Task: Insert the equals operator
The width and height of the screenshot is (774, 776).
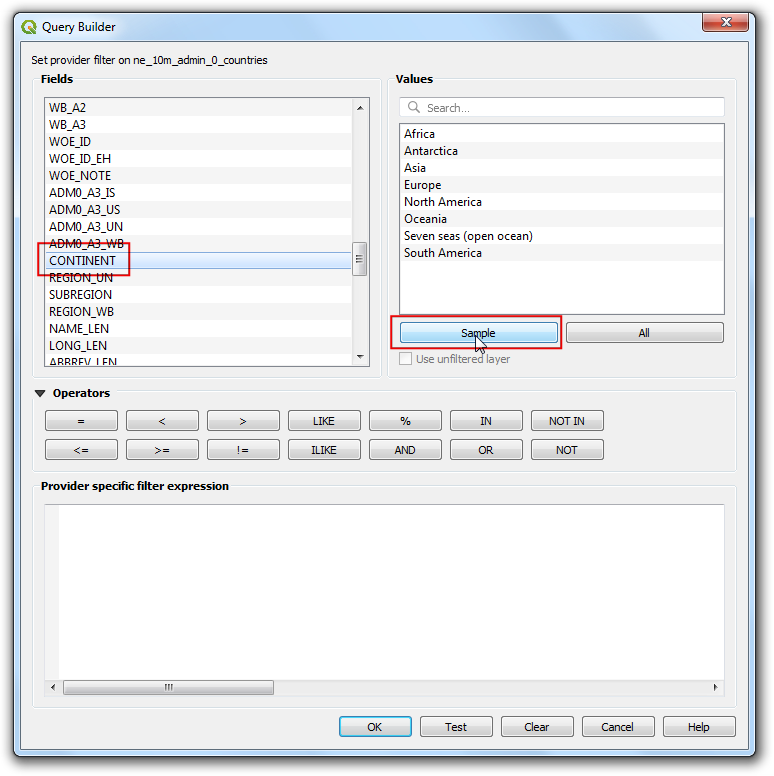Action: pos(81,421)
